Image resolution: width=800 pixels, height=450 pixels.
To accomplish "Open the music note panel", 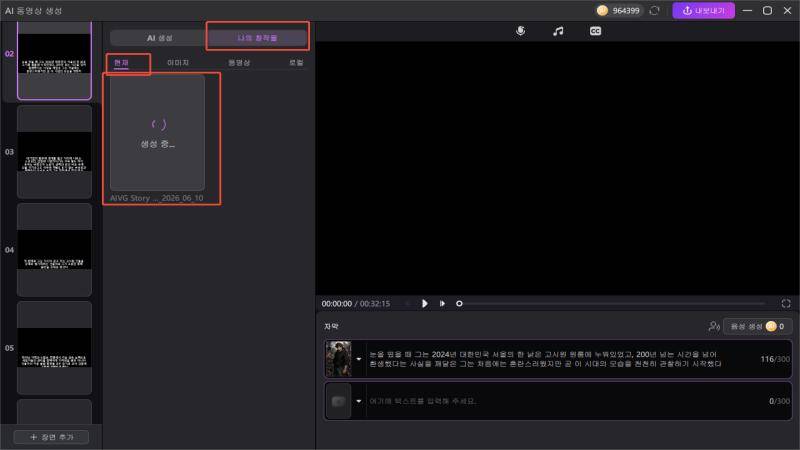I will (x=558, y=31).
